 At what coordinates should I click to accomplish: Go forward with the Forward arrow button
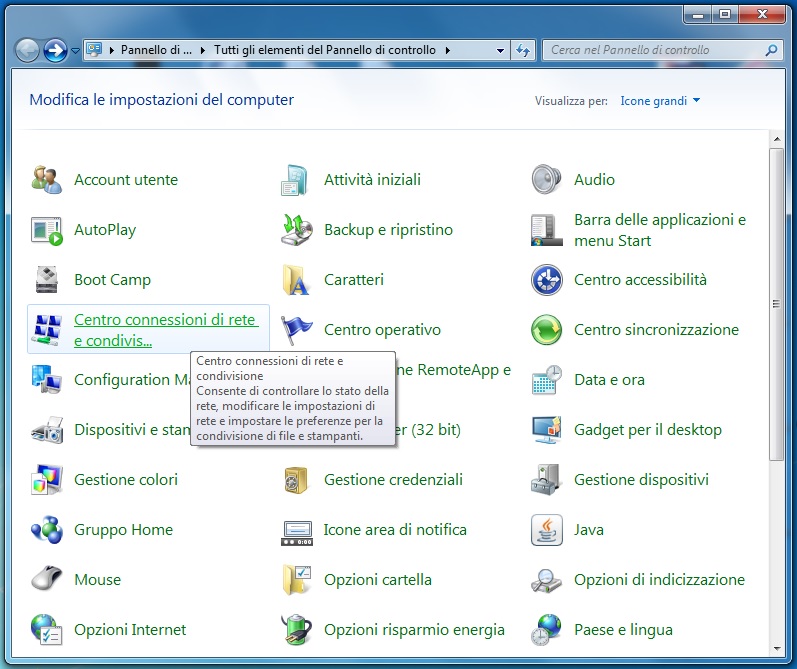pos(55,50)
